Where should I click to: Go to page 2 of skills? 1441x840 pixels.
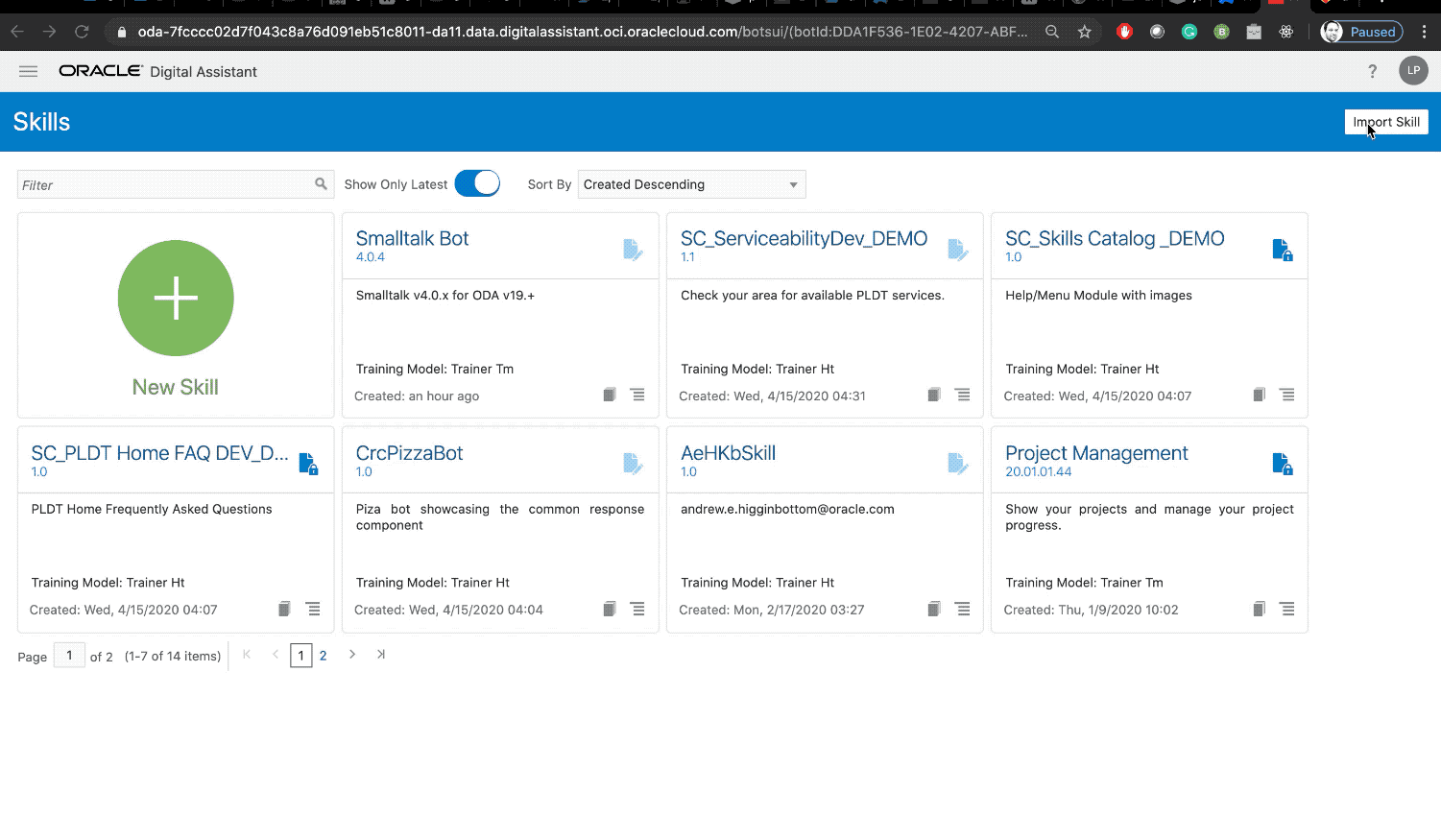click(323, 656)
